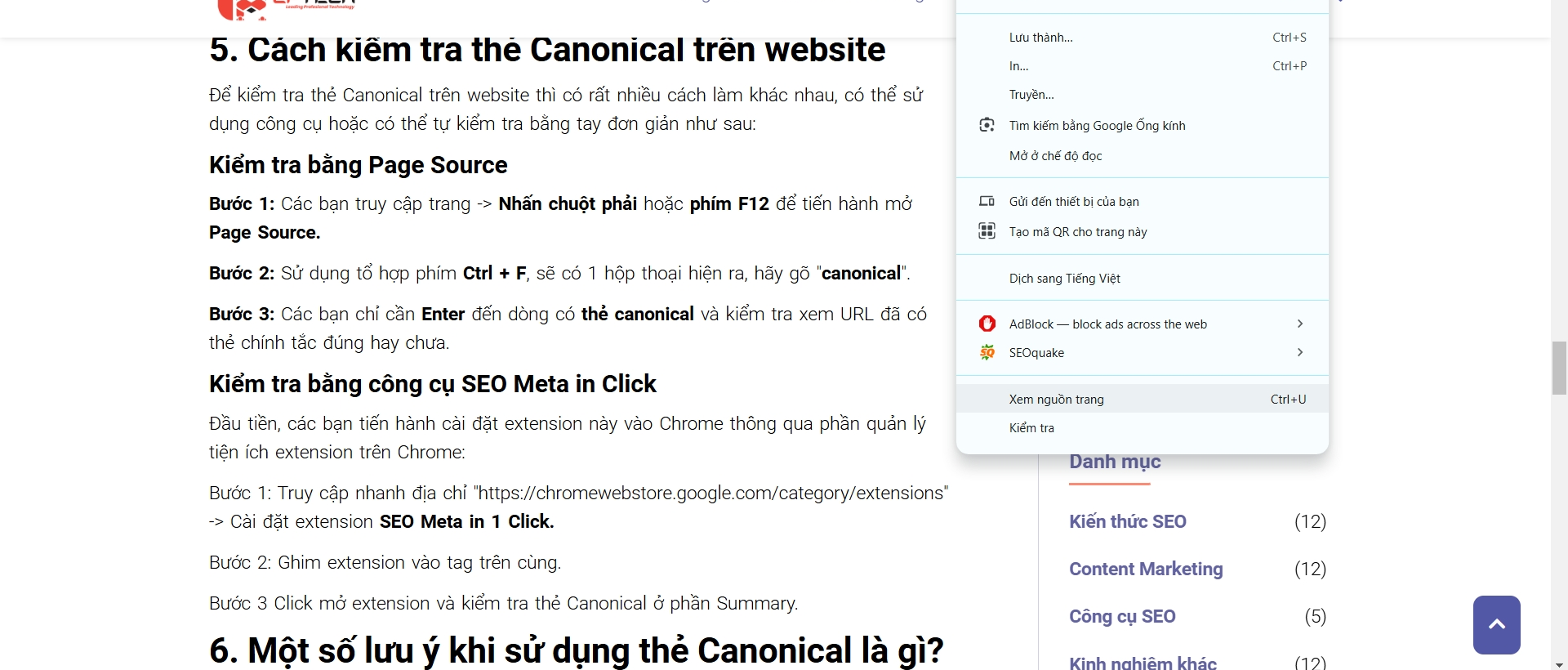Click the SEOquake icon
The image size is (1568, 670).
click(x=987, y=352)
